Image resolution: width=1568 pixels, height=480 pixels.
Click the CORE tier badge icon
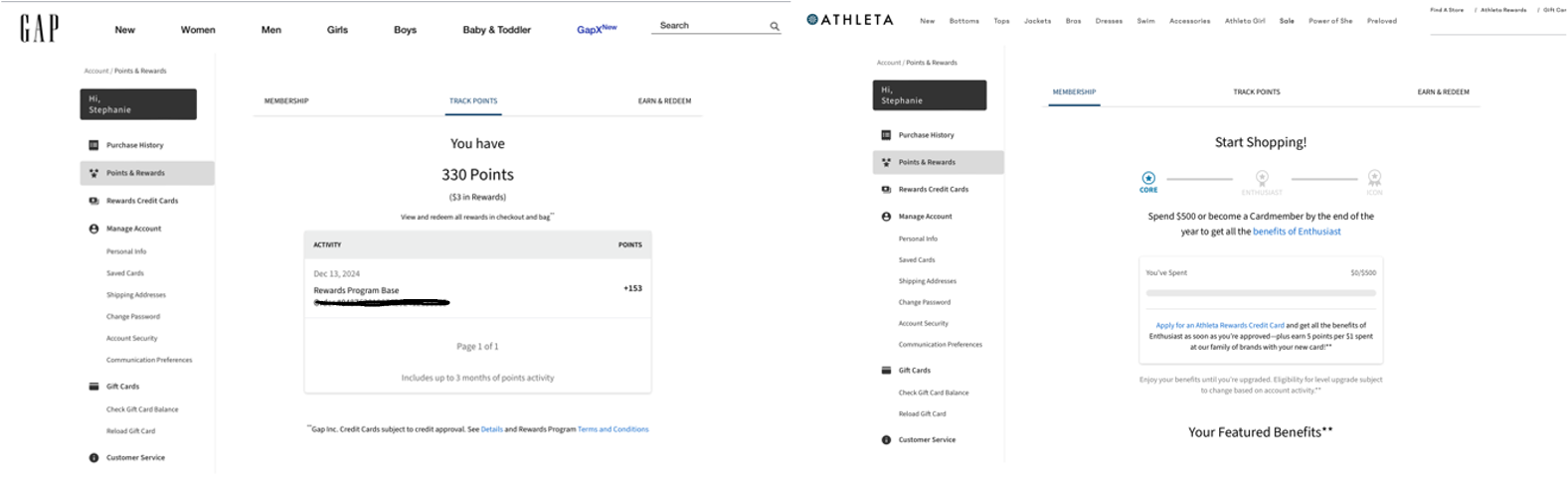1148,178
